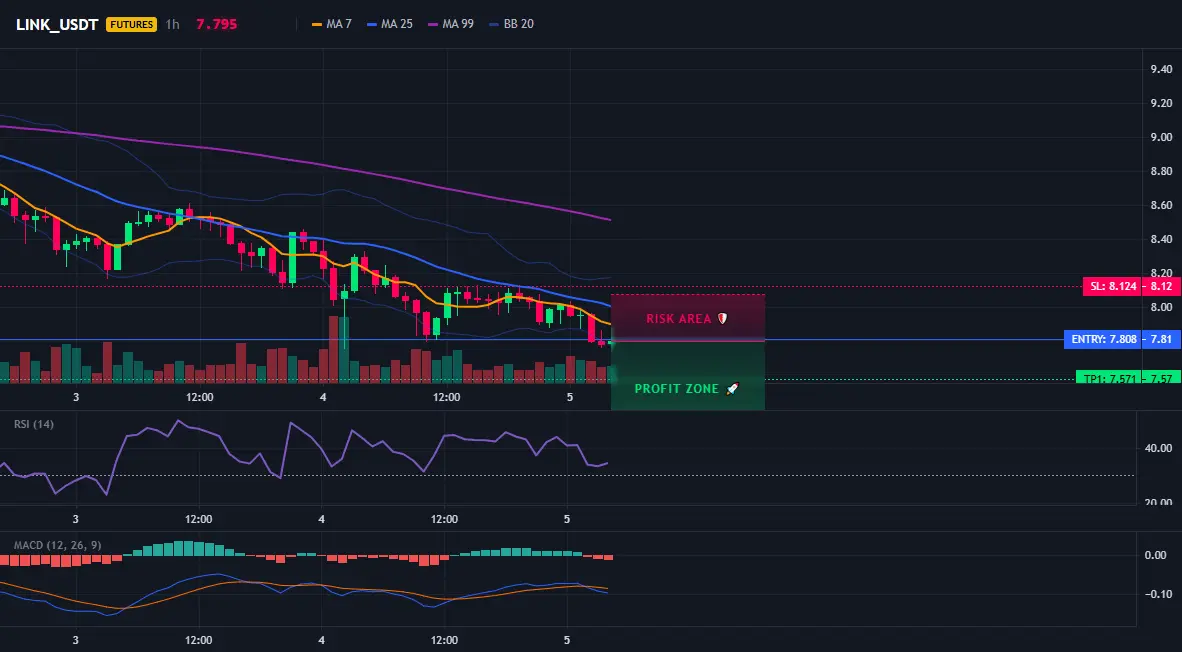This screenshot has width=1182, height=652.
Task: Click the yellow FUTURES badge
Action: click(x=132, y=24)
